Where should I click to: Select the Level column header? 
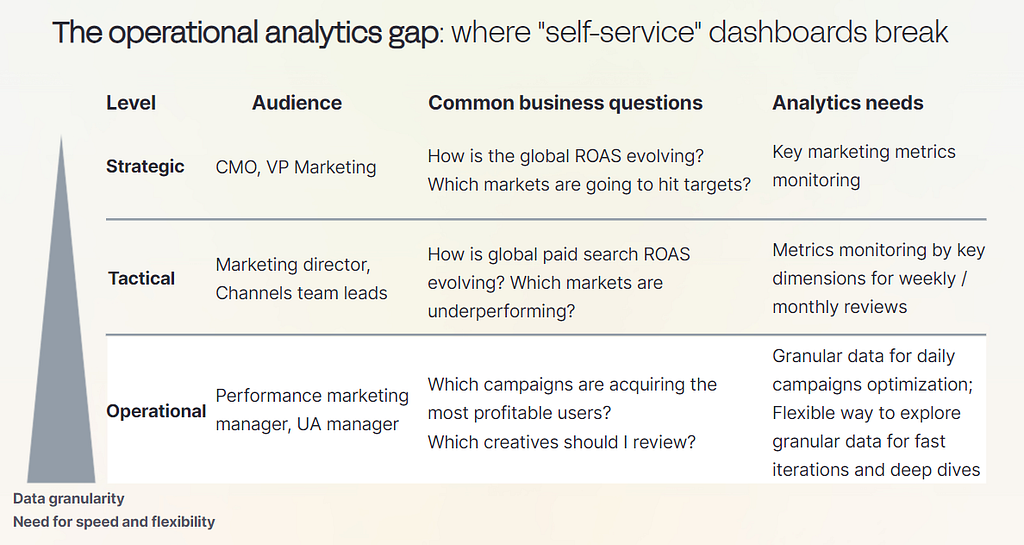[131, 103]
